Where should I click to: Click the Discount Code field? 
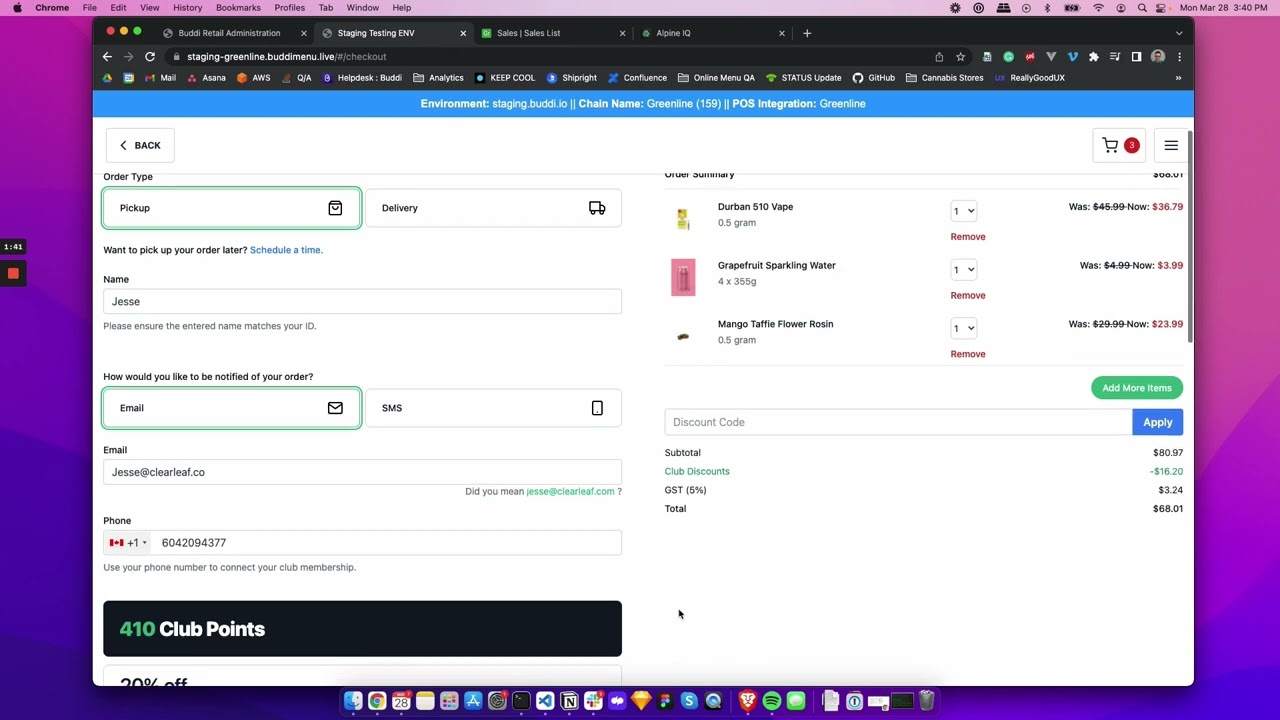pyautogui.click(x=898, y=422)
